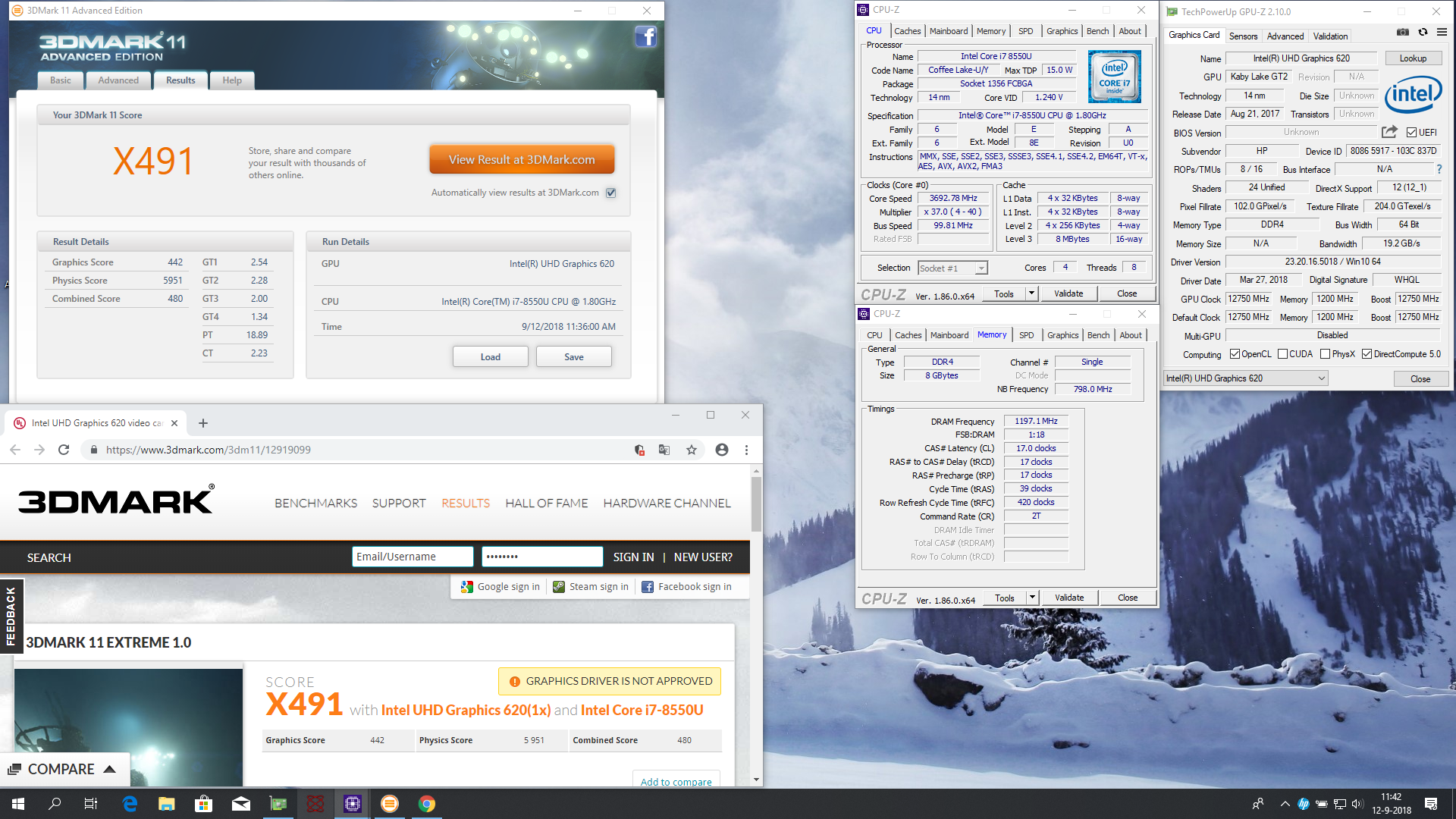
Task: Open Task View in taskbar
Action: (x=91, y=804)
